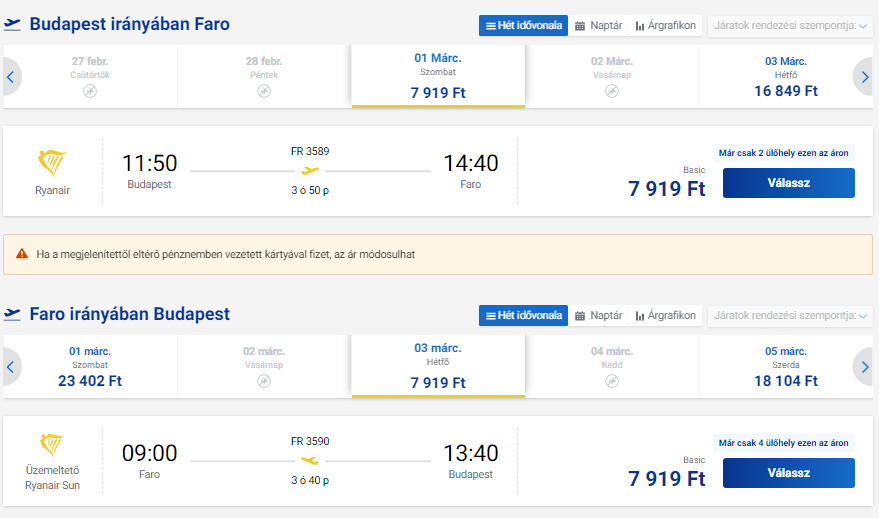Click the plane icon beside Budapest irányában Faro
This screenshot has height=518, width=879.
point(12,24)
